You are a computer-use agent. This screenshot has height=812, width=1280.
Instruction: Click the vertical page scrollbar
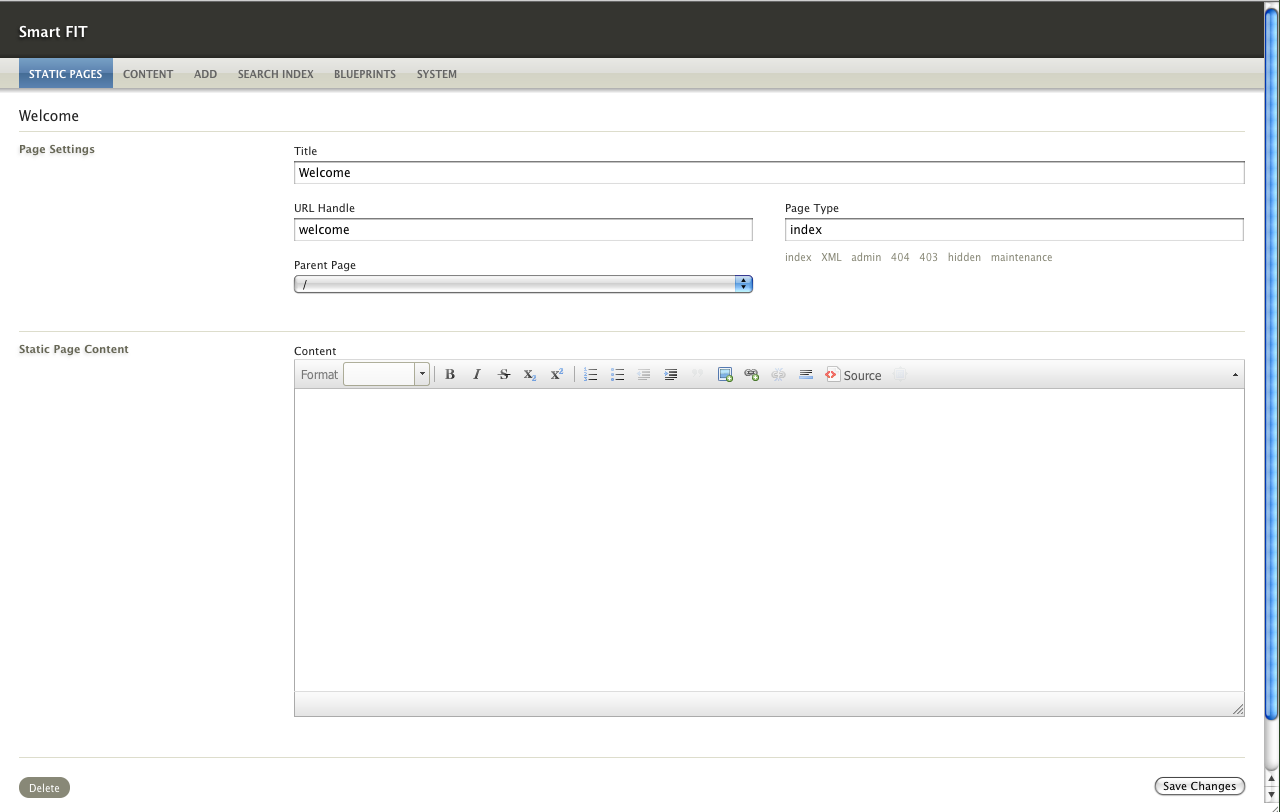[x=1272, y=362]
